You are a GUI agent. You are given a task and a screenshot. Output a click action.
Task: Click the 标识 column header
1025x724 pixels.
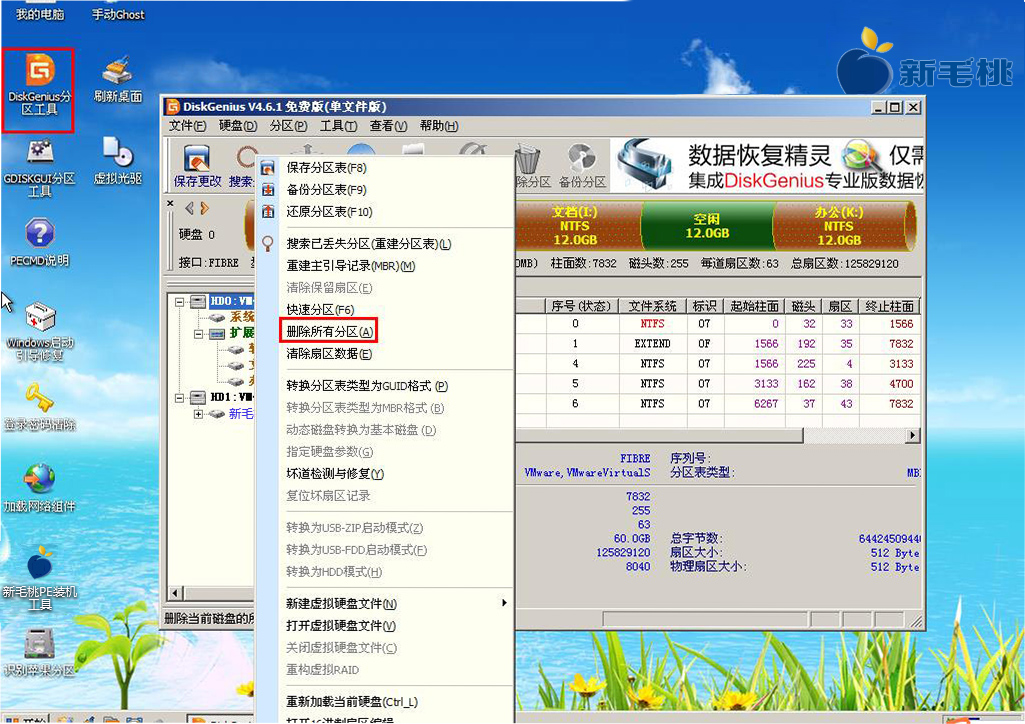click(705, 306)
